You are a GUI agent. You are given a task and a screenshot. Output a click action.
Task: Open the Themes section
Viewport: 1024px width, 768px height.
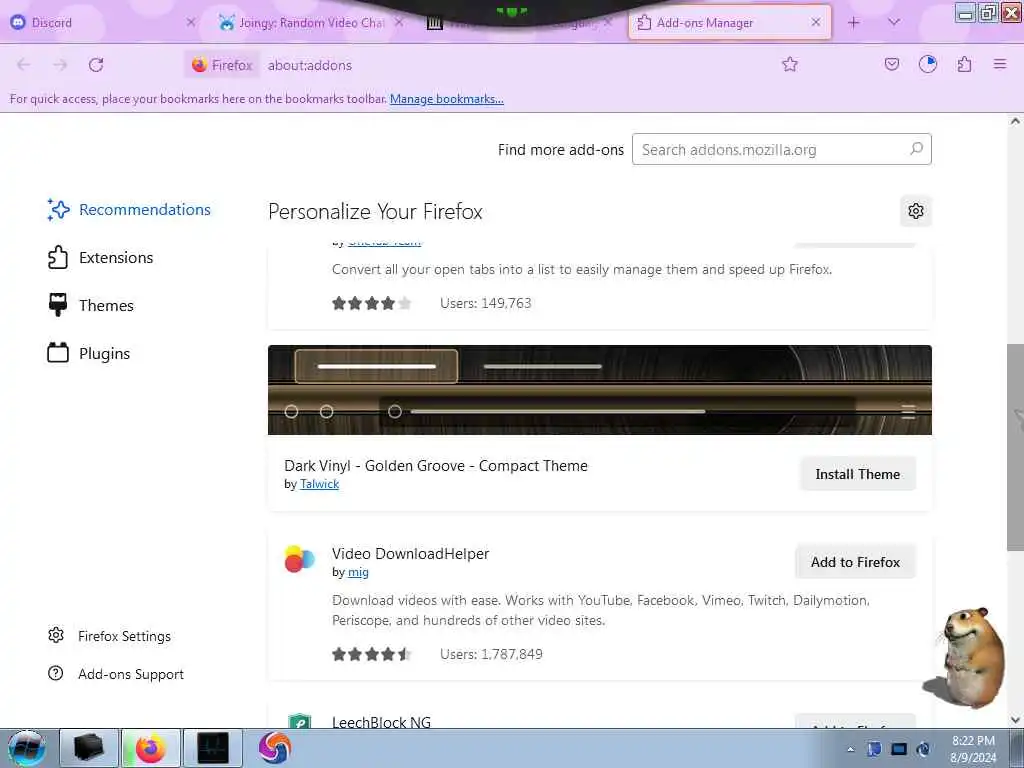pyautogui.click(x=91, y=305)
